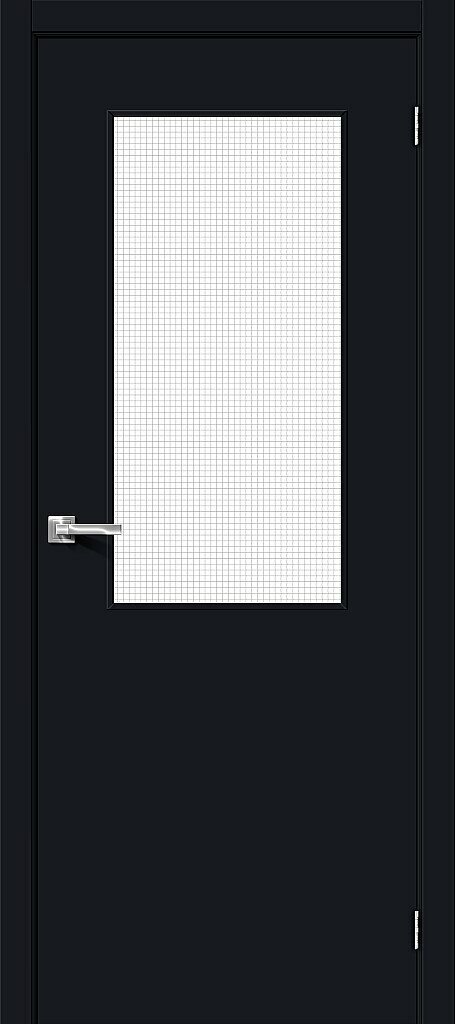This screenshot has height=1024, width=455.
Task: Select the bottom edge of glass bead
Action: 227,606
